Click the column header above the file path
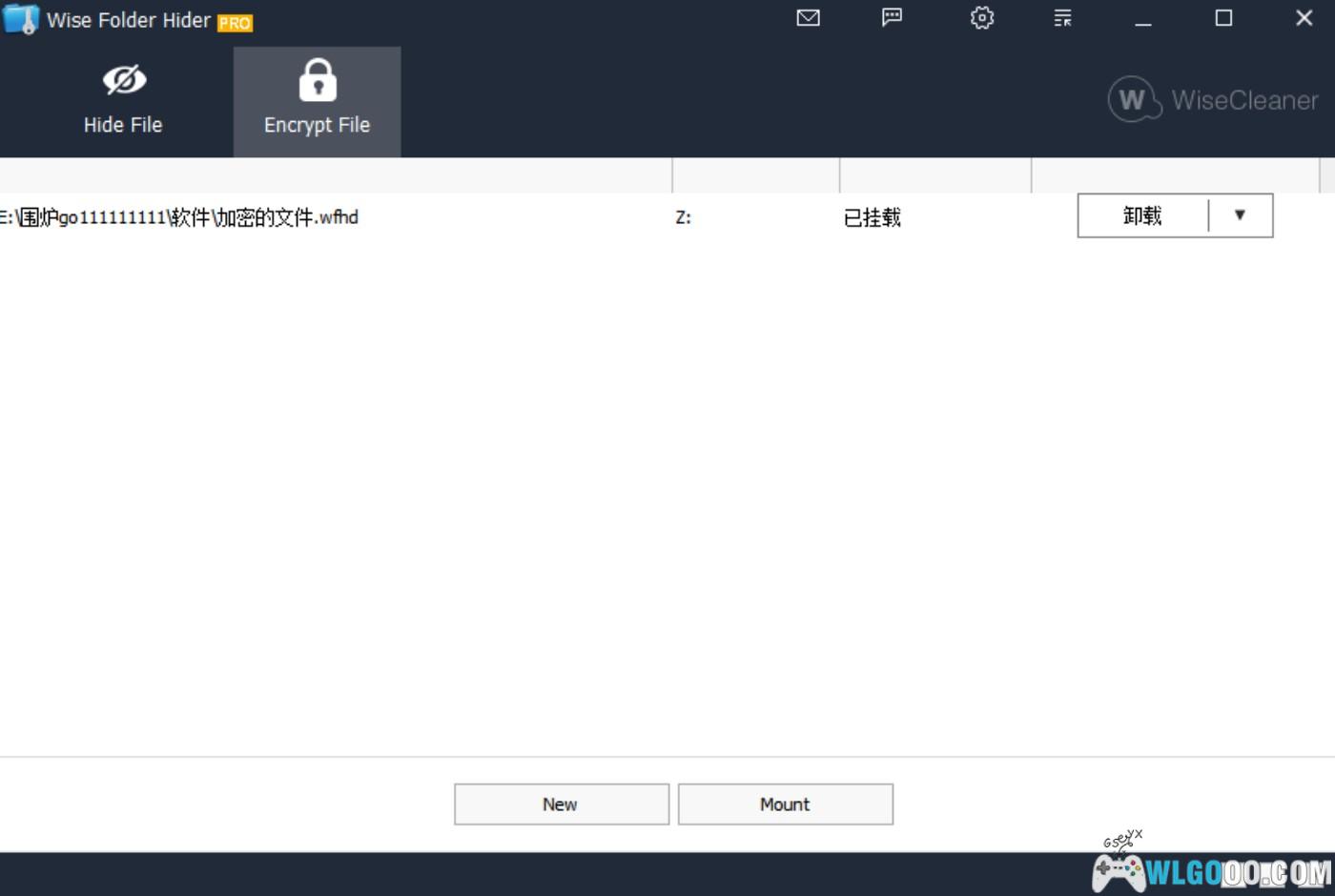 pyautogui.click(x=334, y=175)
